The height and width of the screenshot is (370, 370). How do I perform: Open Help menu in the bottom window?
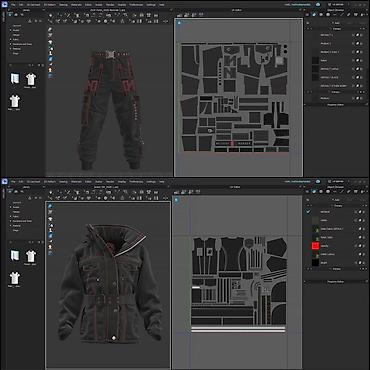pyautogui.click(x=162, y=182)
